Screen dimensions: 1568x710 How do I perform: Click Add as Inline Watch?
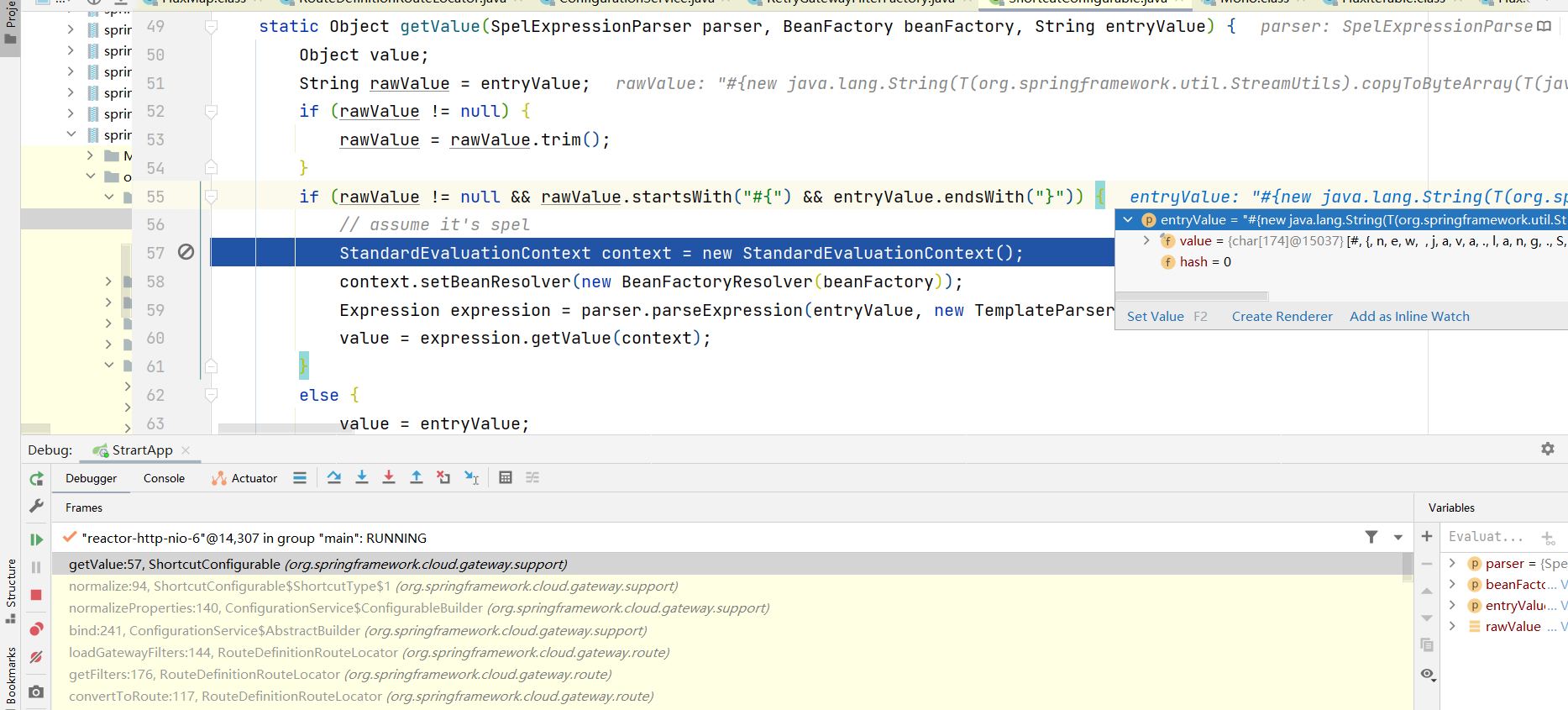coord(1409,316)
